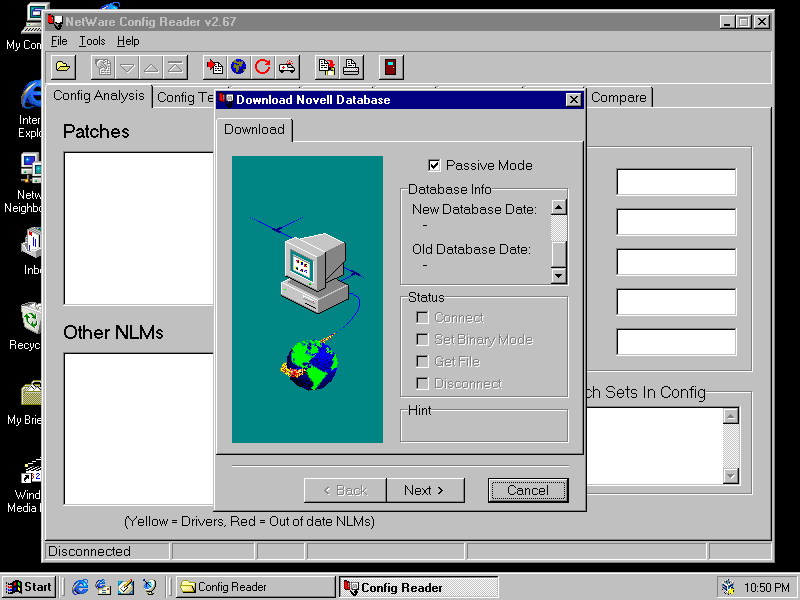
Task: Click the channels quick launch icon
Action: click(149, 587)
